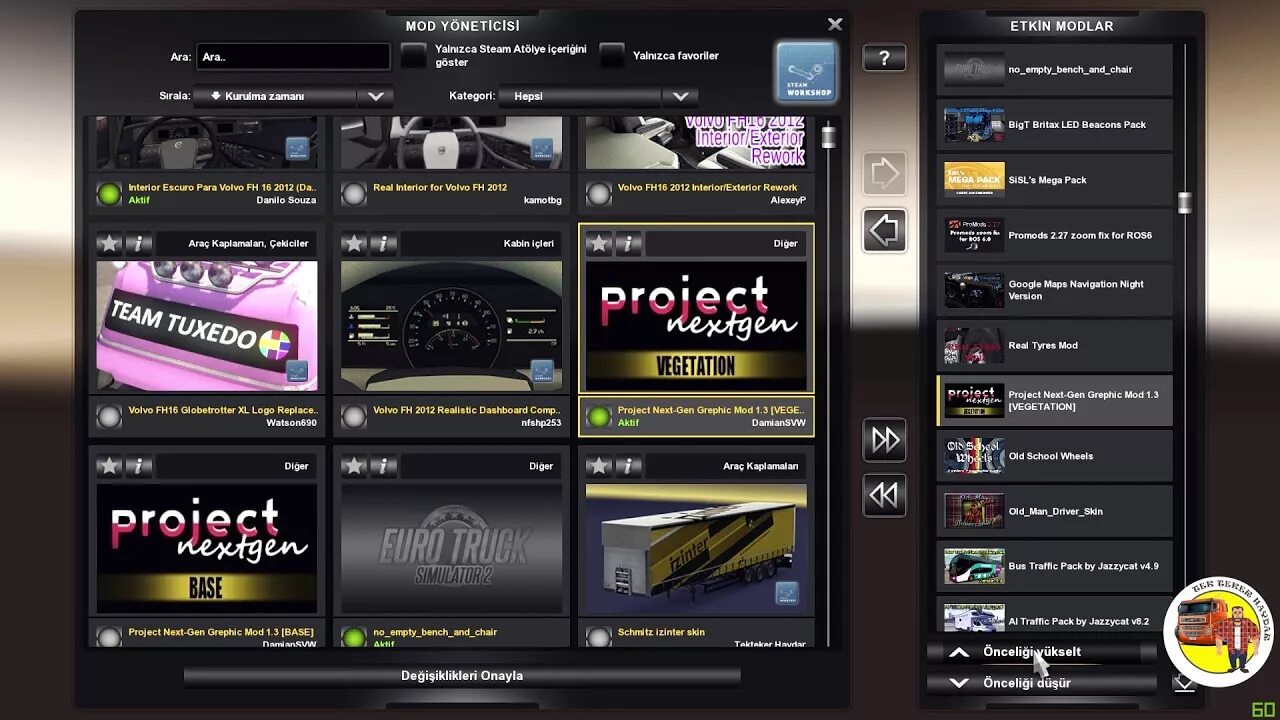Open the help question mark button
This screenshot has height=720, width=1280.
[884, 59]
